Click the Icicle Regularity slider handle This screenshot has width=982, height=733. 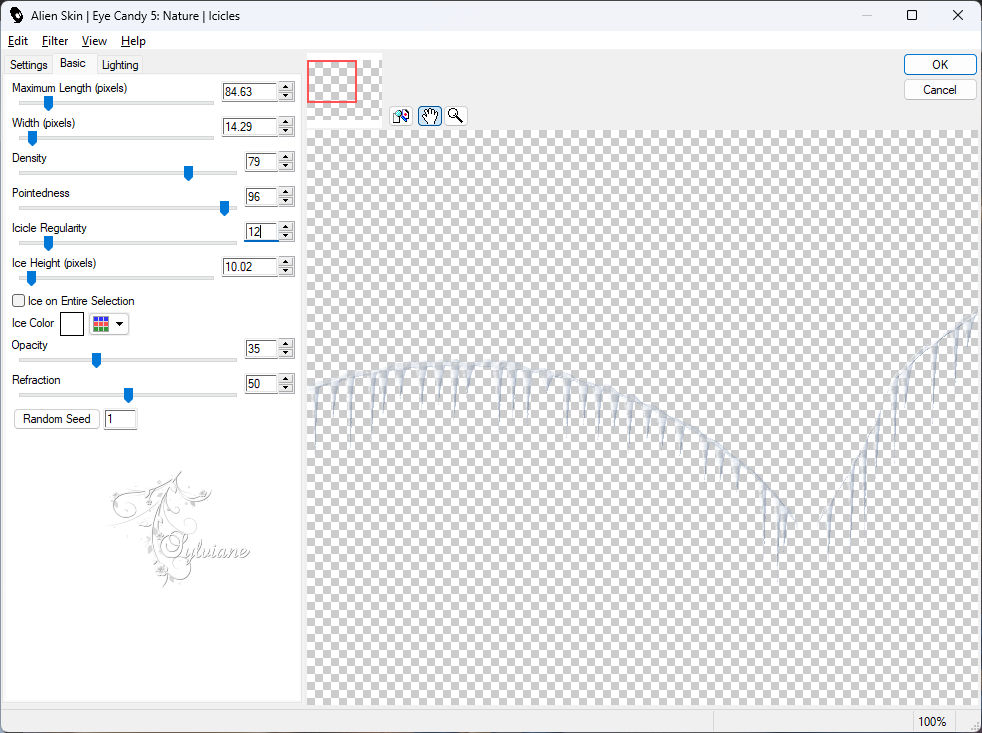pos(48,243)
